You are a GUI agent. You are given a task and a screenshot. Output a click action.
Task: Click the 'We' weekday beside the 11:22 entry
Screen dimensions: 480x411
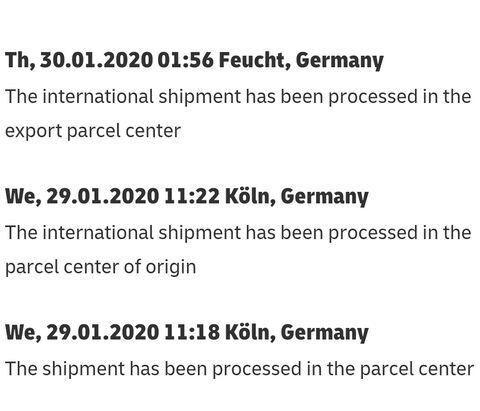pos(23,197)
